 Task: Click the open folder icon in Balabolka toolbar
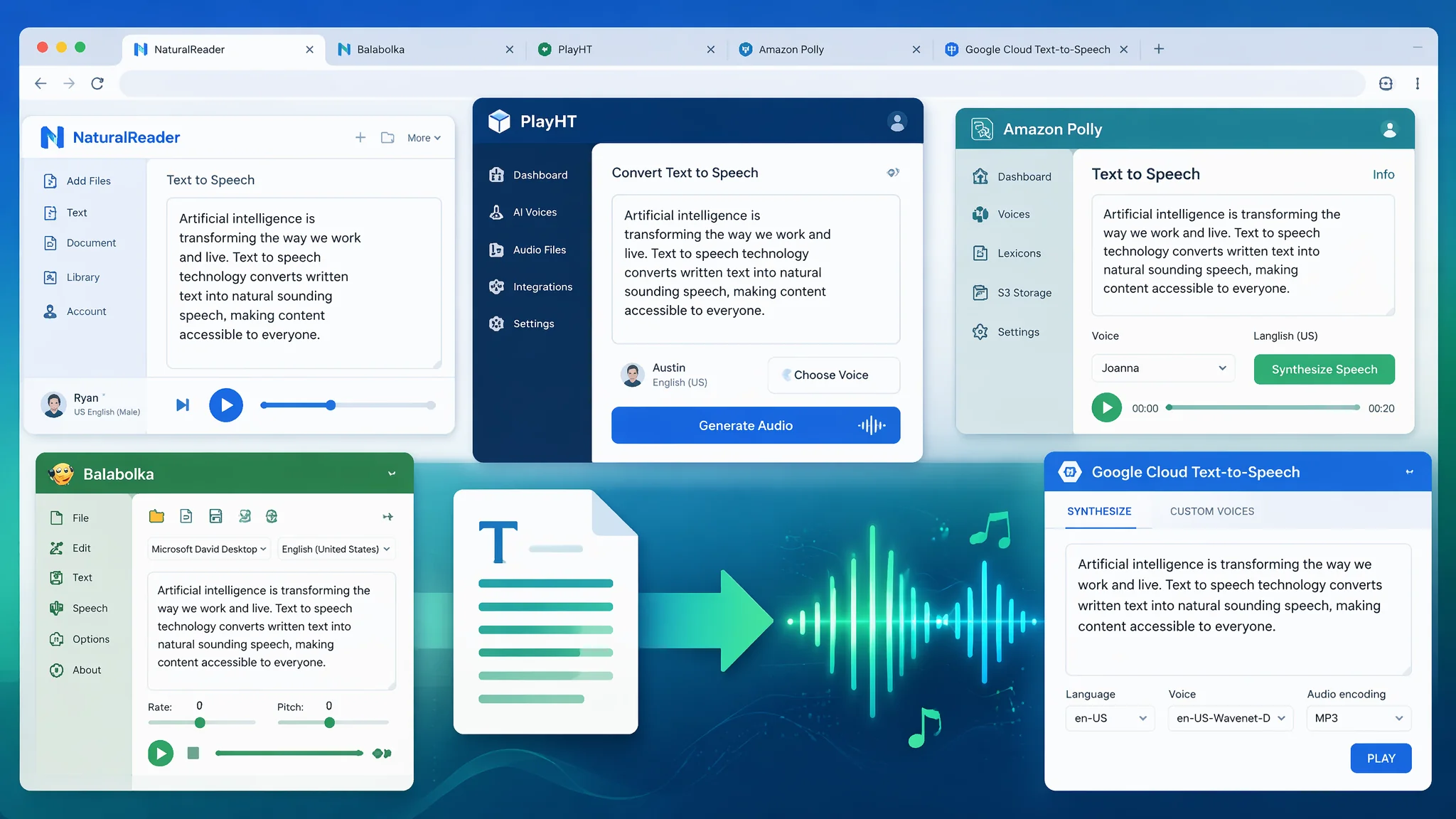click(x=156, y=516)
